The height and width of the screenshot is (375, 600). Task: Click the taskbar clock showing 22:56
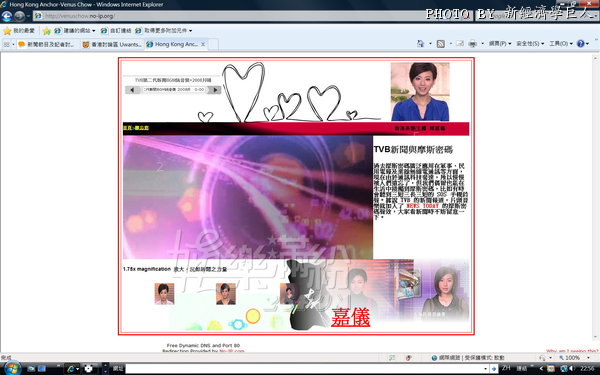(587, 368)
